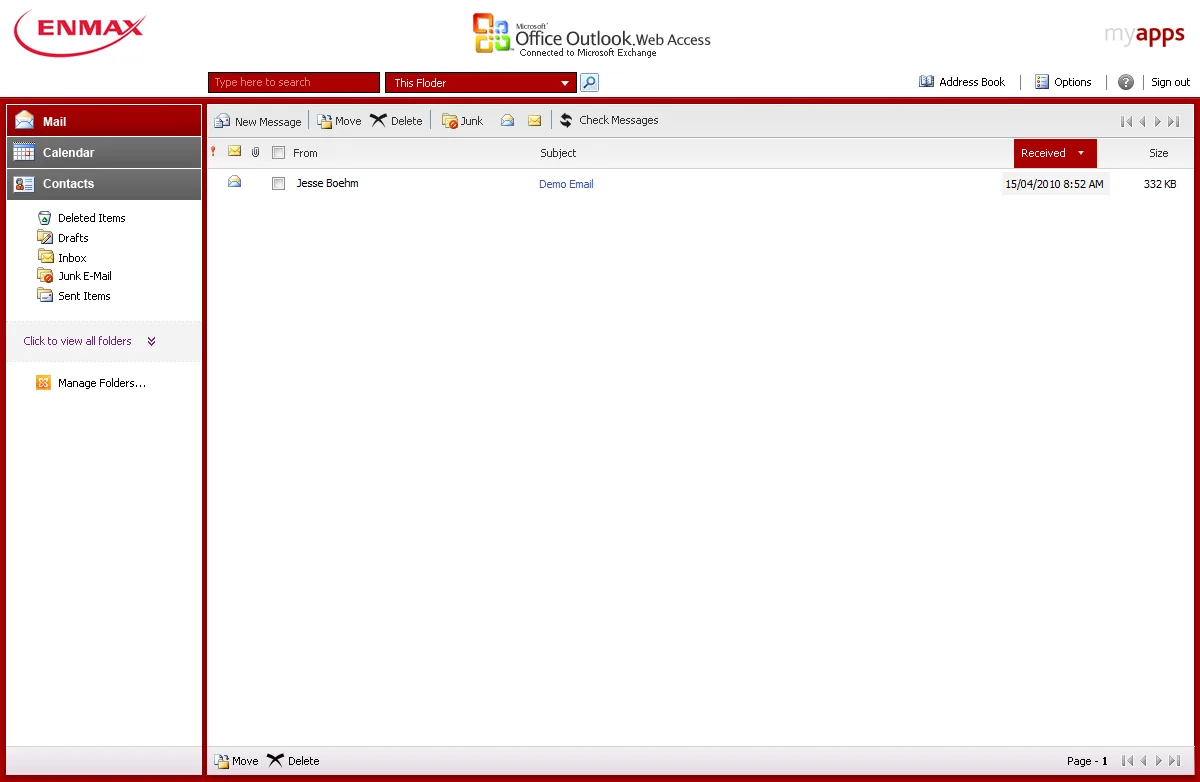Go to first page in top pager
The image size is (1200, 782).
coord(1127,122)
